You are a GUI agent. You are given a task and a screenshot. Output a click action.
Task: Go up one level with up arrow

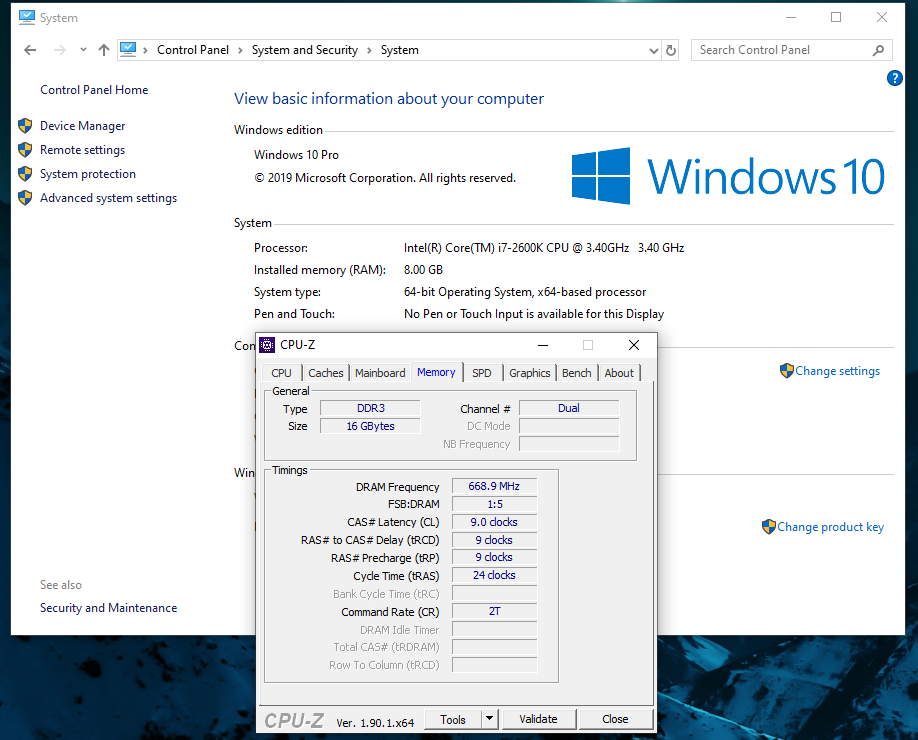click(104, 50)
